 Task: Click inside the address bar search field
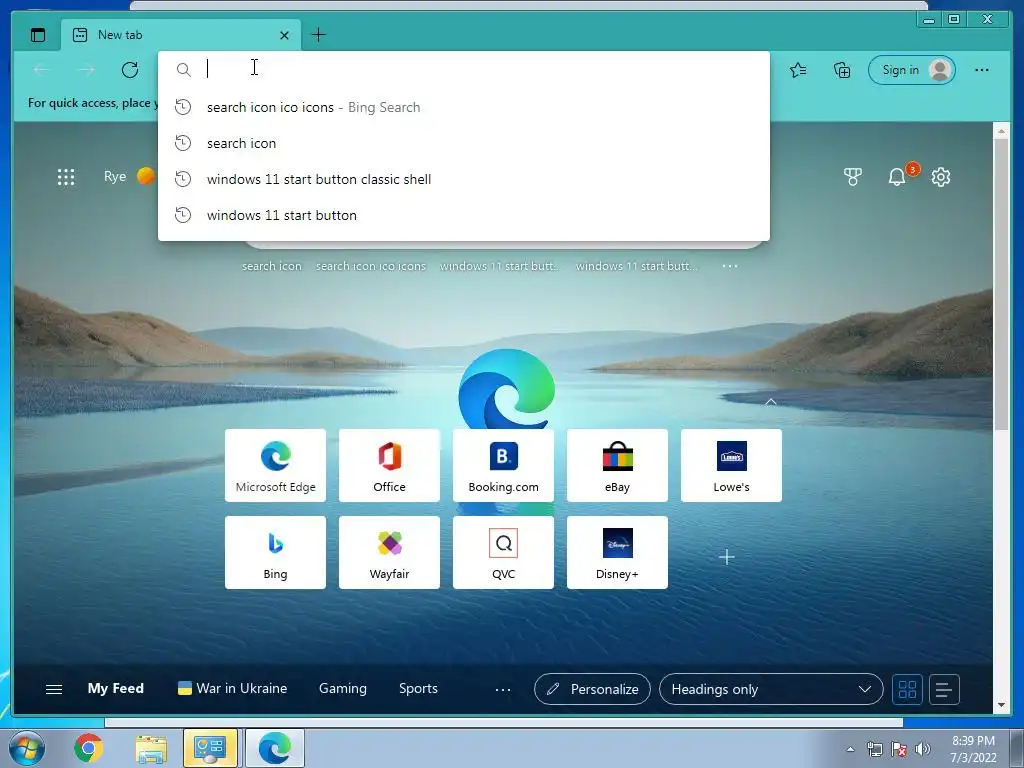[x=464, y=69]
